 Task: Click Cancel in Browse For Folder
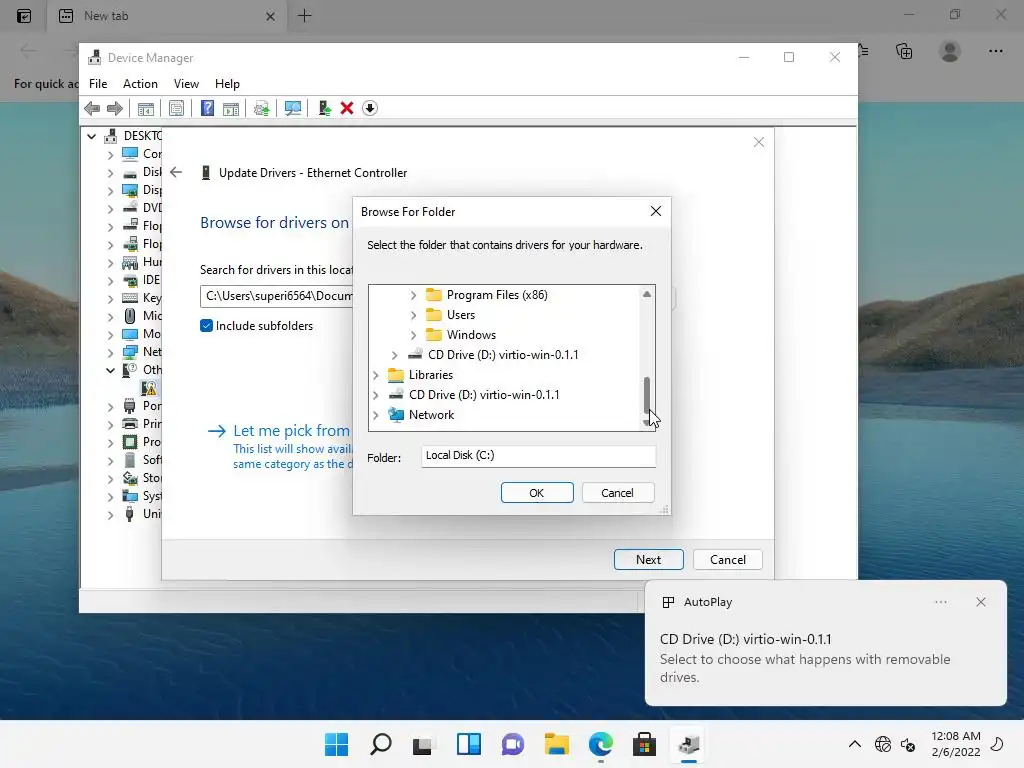617,492
